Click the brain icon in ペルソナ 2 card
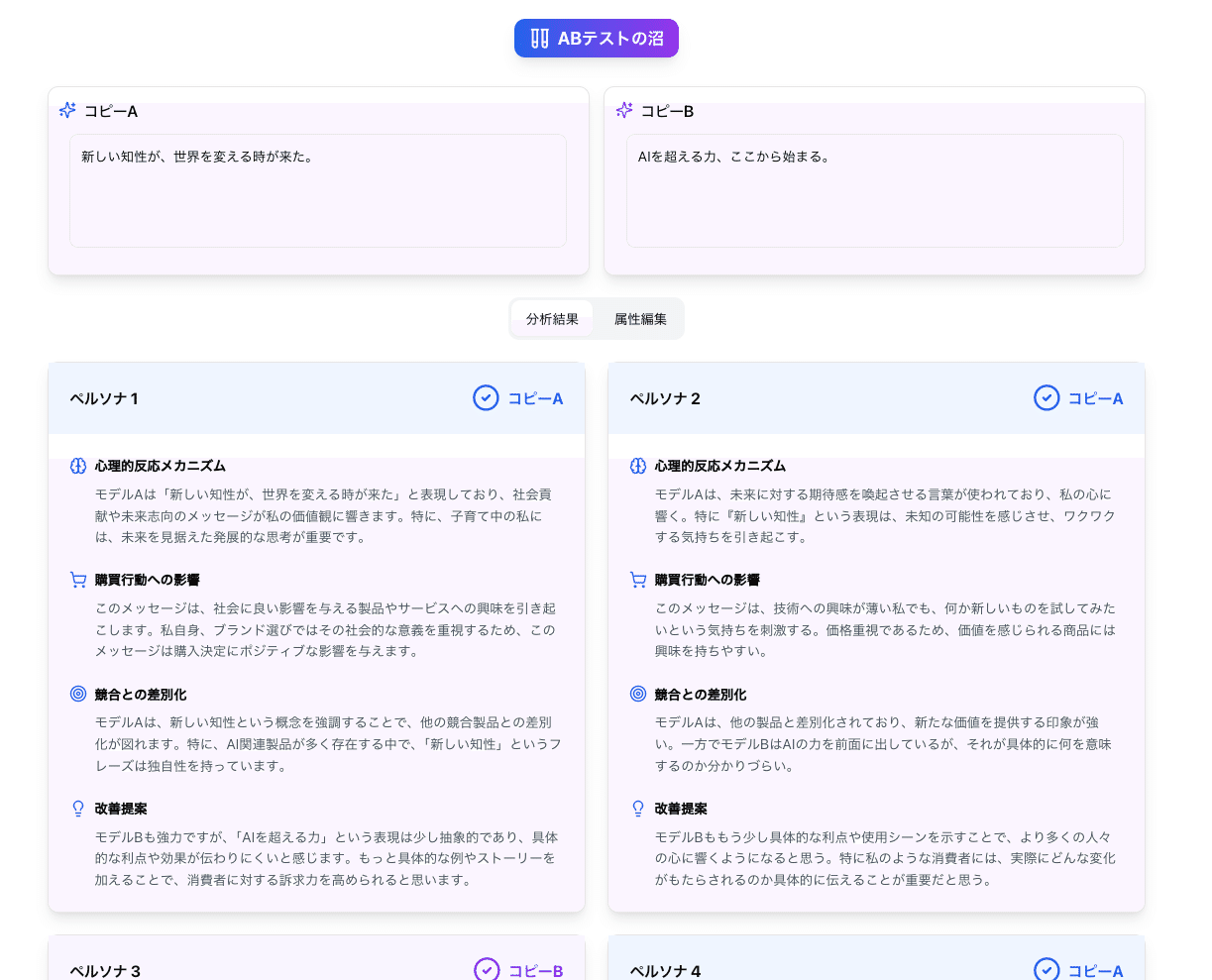The width and height of the screenshot is (1212, 980). [638, 466]
